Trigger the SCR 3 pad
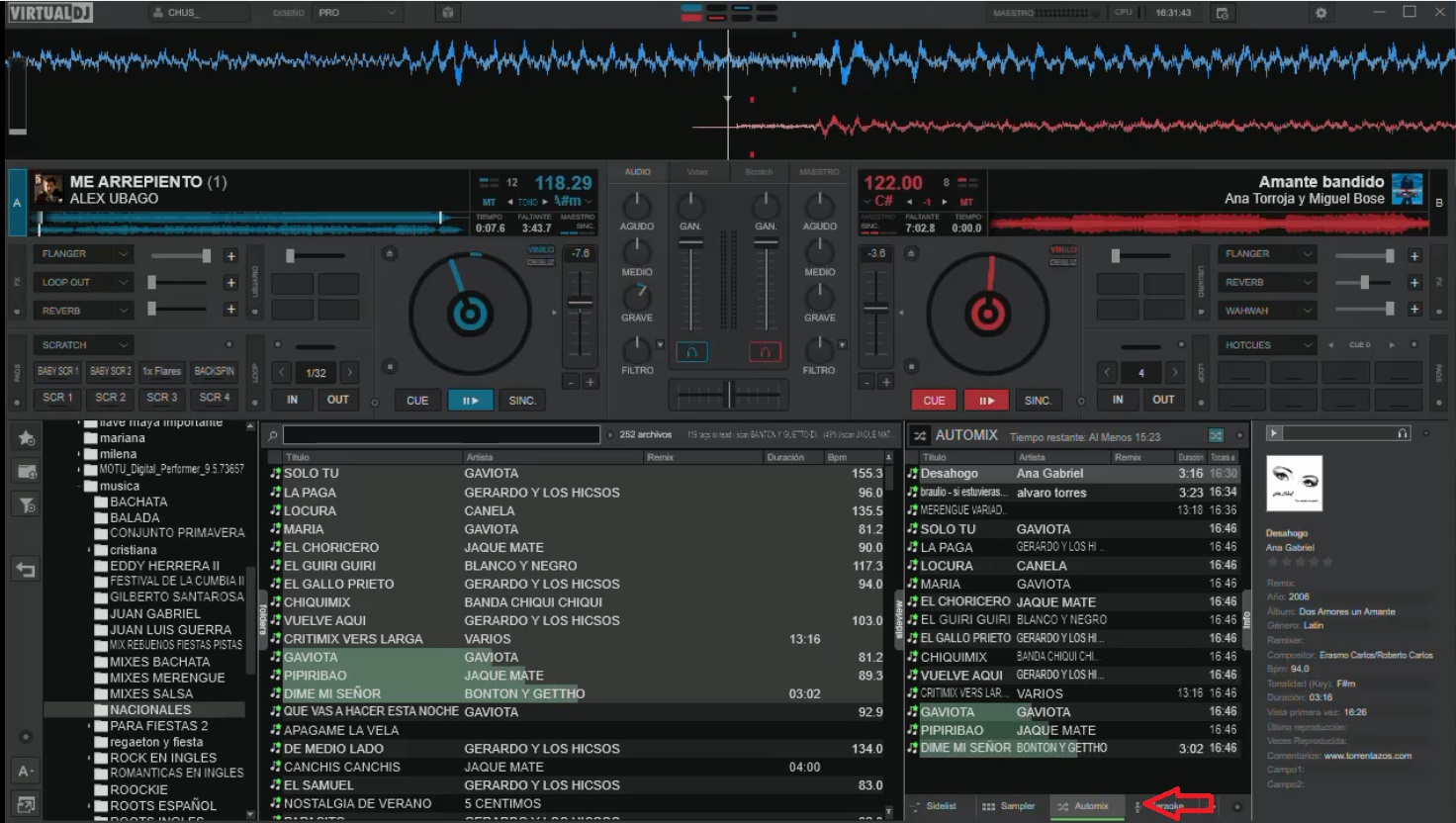This screenshot has height=823, width=1456. click(162, 398)
